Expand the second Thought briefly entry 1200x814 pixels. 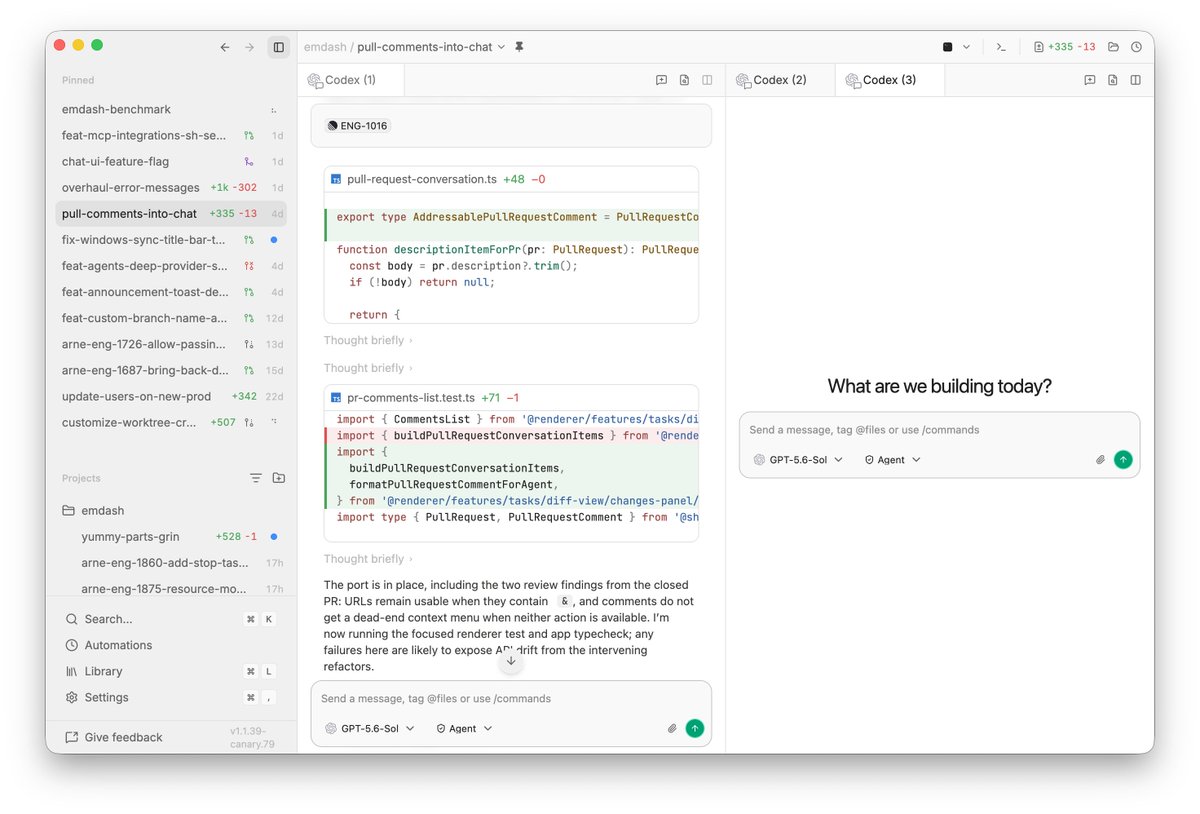[x=368, y=369]
